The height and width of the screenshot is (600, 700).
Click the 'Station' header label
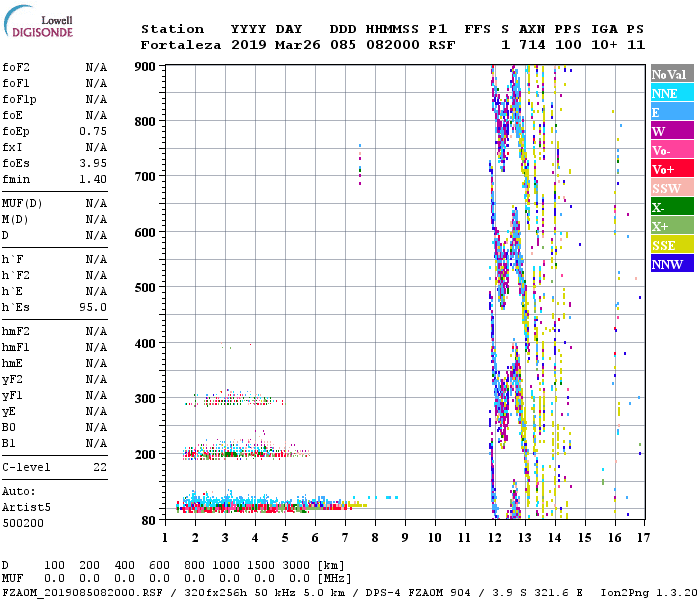click(172, 29)
